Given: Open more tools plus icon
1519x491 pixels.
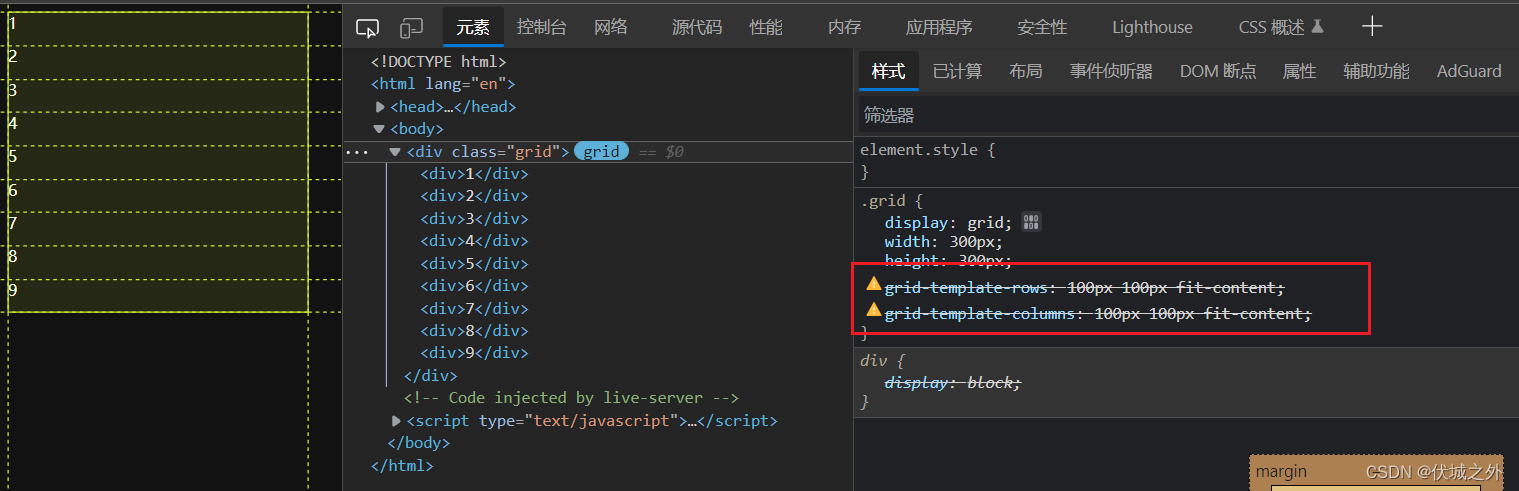Looking at the screenshot, I should click(x=1372, y=27).
